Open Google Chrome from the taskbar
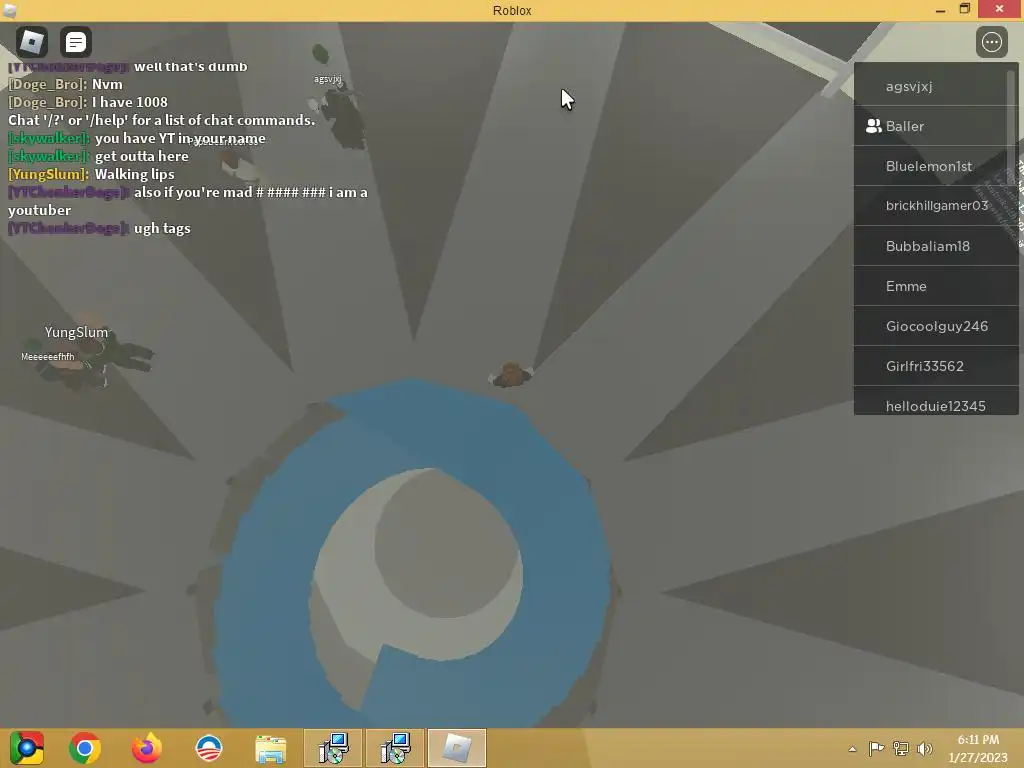The height and width of the screenshot is (768, 1024). tap(85, 748)
